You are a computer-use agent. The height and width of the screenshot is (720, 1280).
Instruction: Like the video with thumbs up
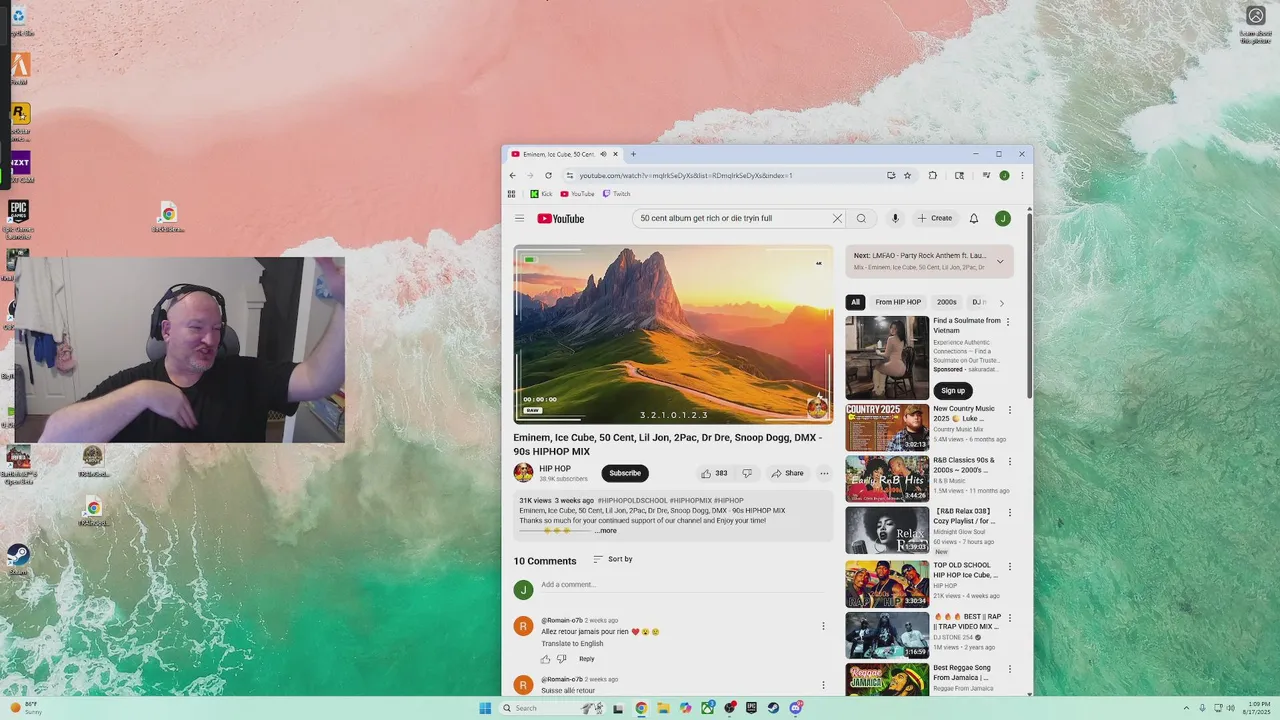(x=714, y=473)
